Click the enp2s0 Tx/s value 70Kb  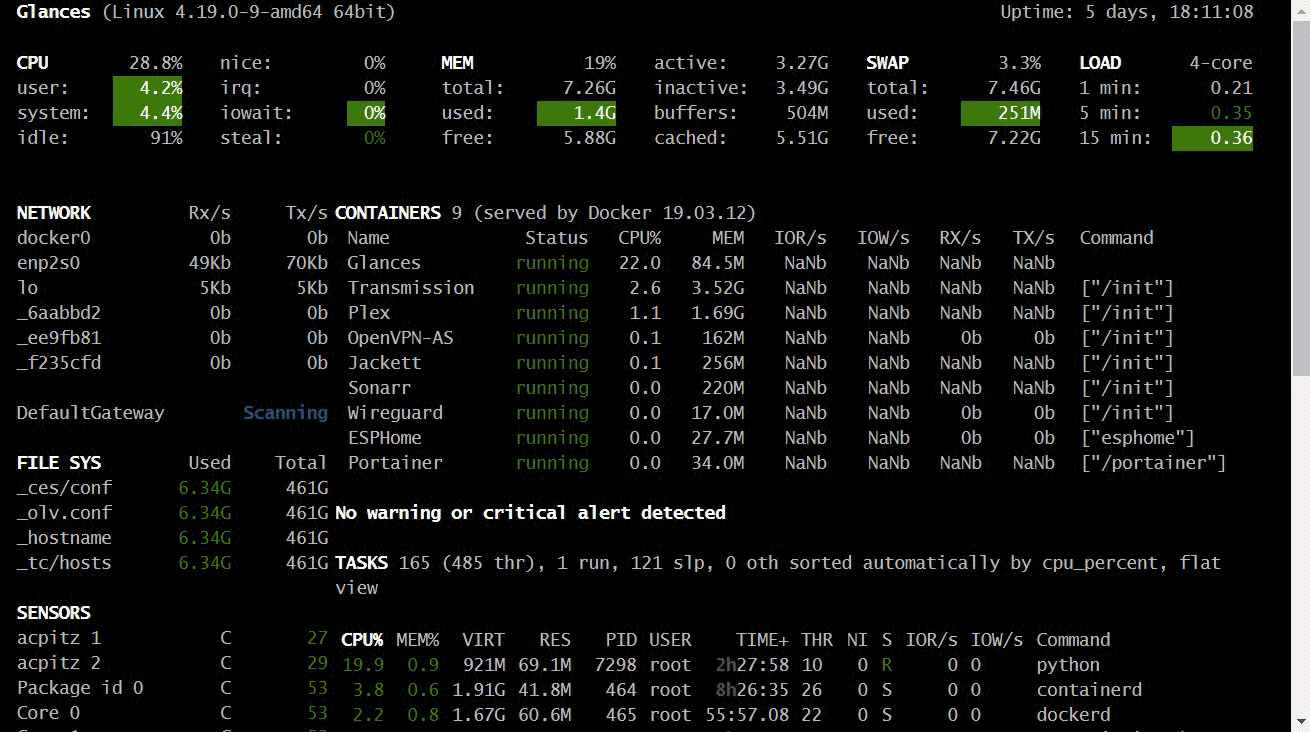(307, 263)
